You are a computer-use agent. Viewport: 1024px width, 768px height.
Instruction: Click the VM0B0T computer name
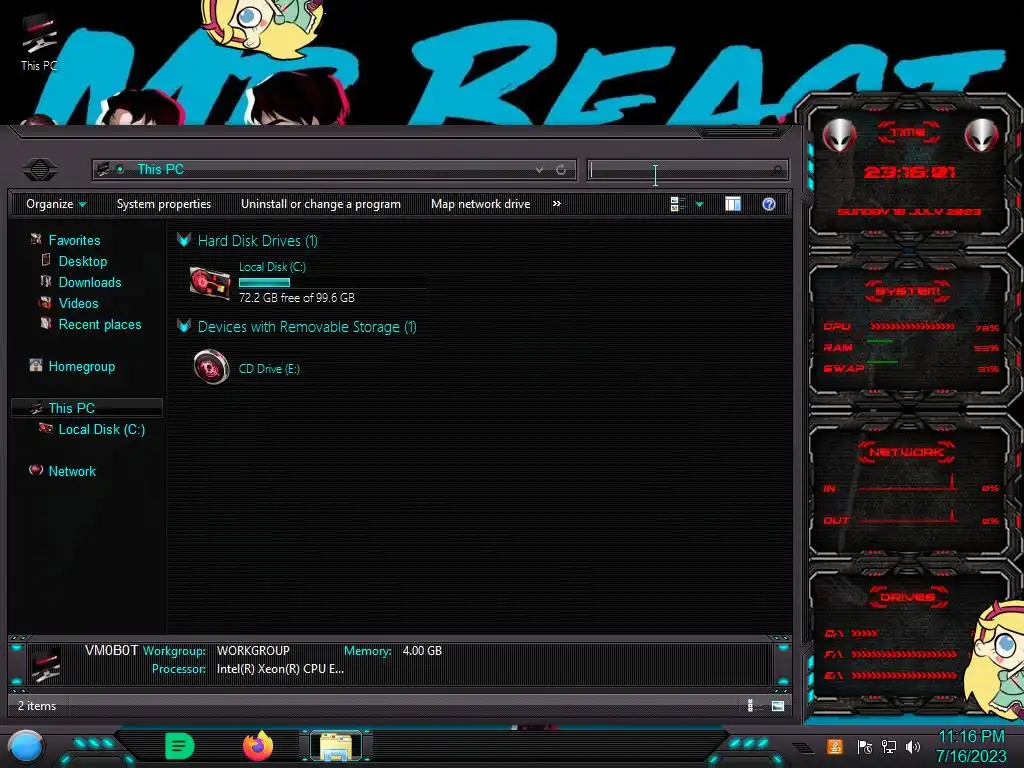[x=112, y=650]
